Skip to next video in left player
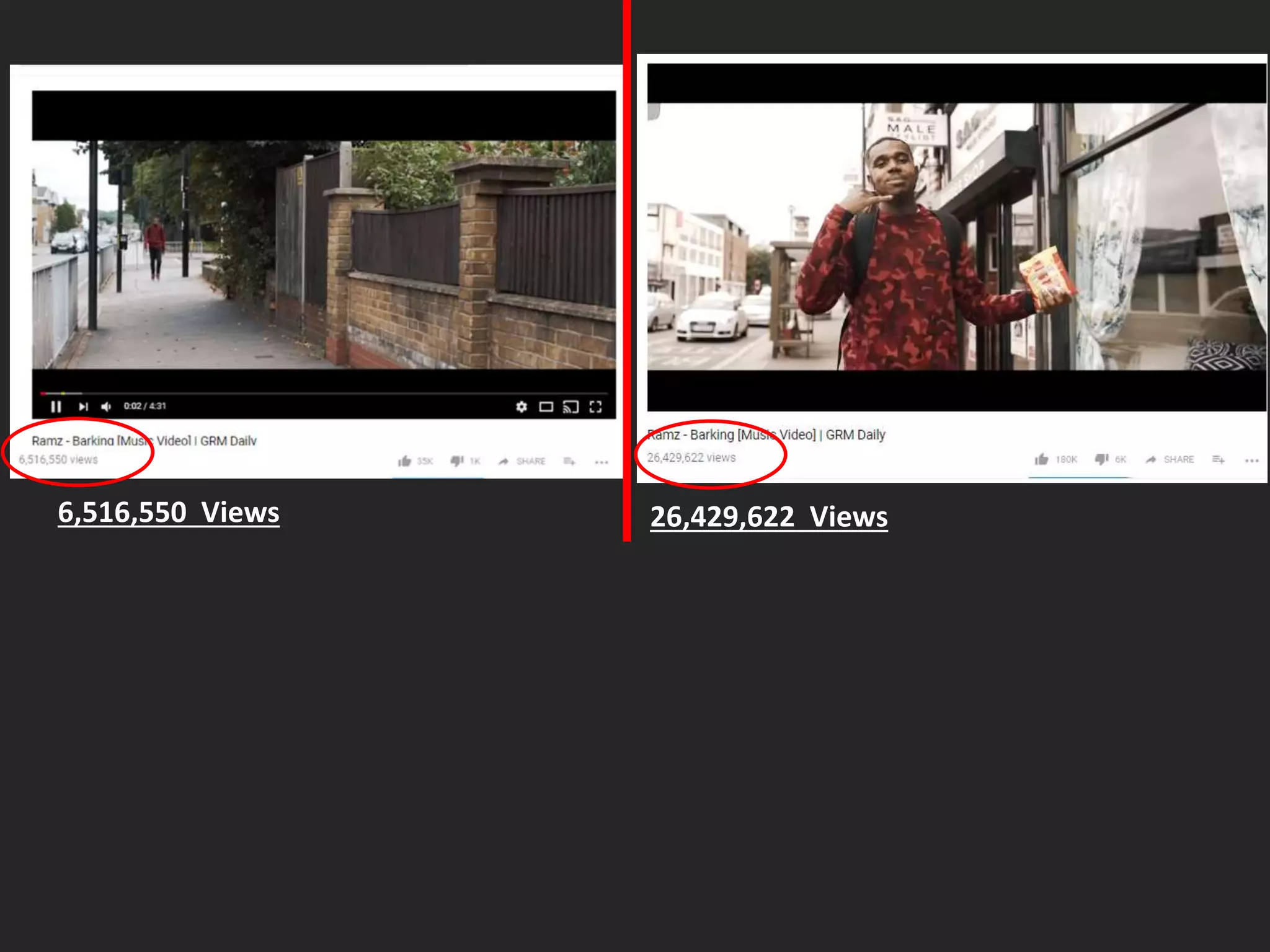Image resolution: width=1270 pixels, height=952 pixels. pyautogui.click(x=83, y=407)
